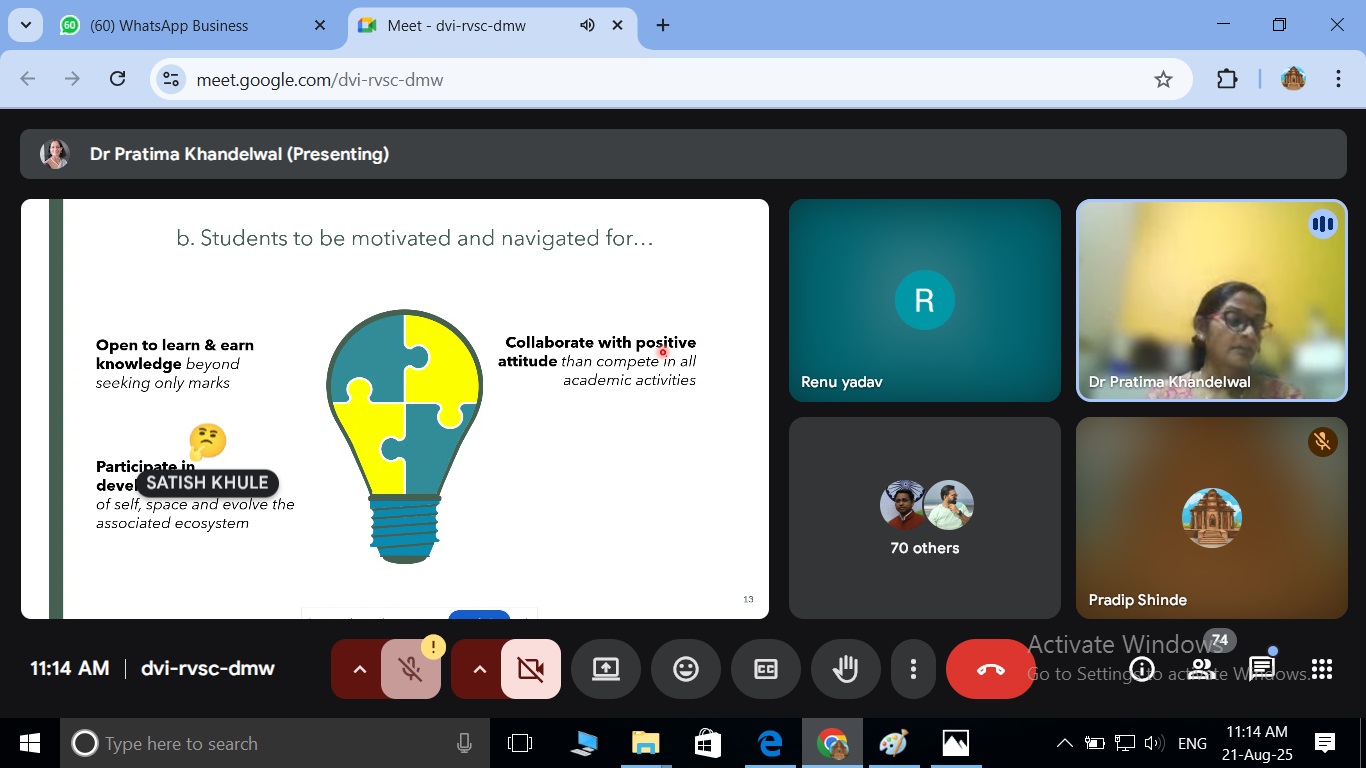Bookmark this page with the star icon
This screenshot has width=1366, height=768.
click(1163, 80)
